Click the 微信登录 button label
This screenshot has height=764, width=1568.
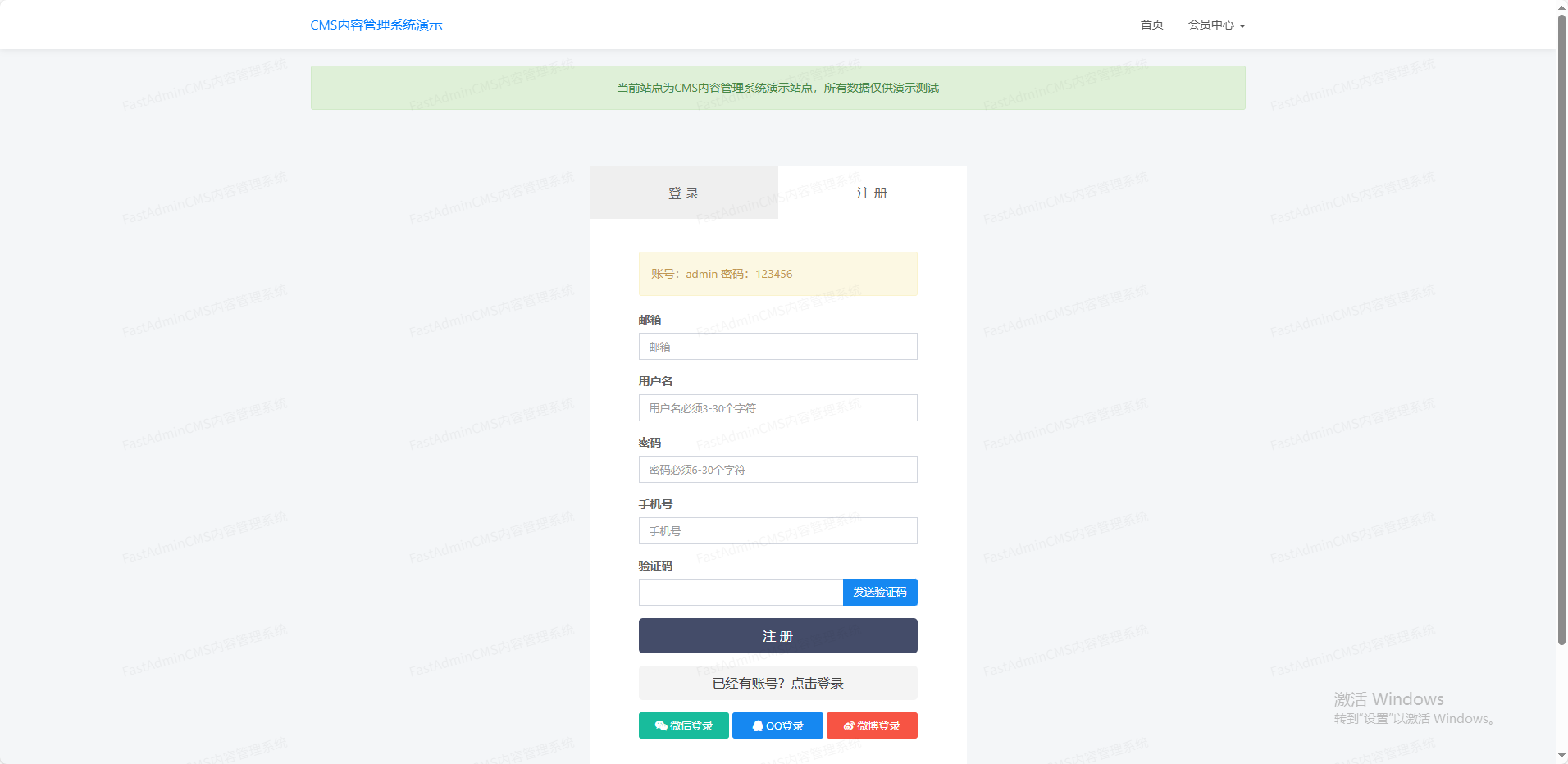(691, 725)
